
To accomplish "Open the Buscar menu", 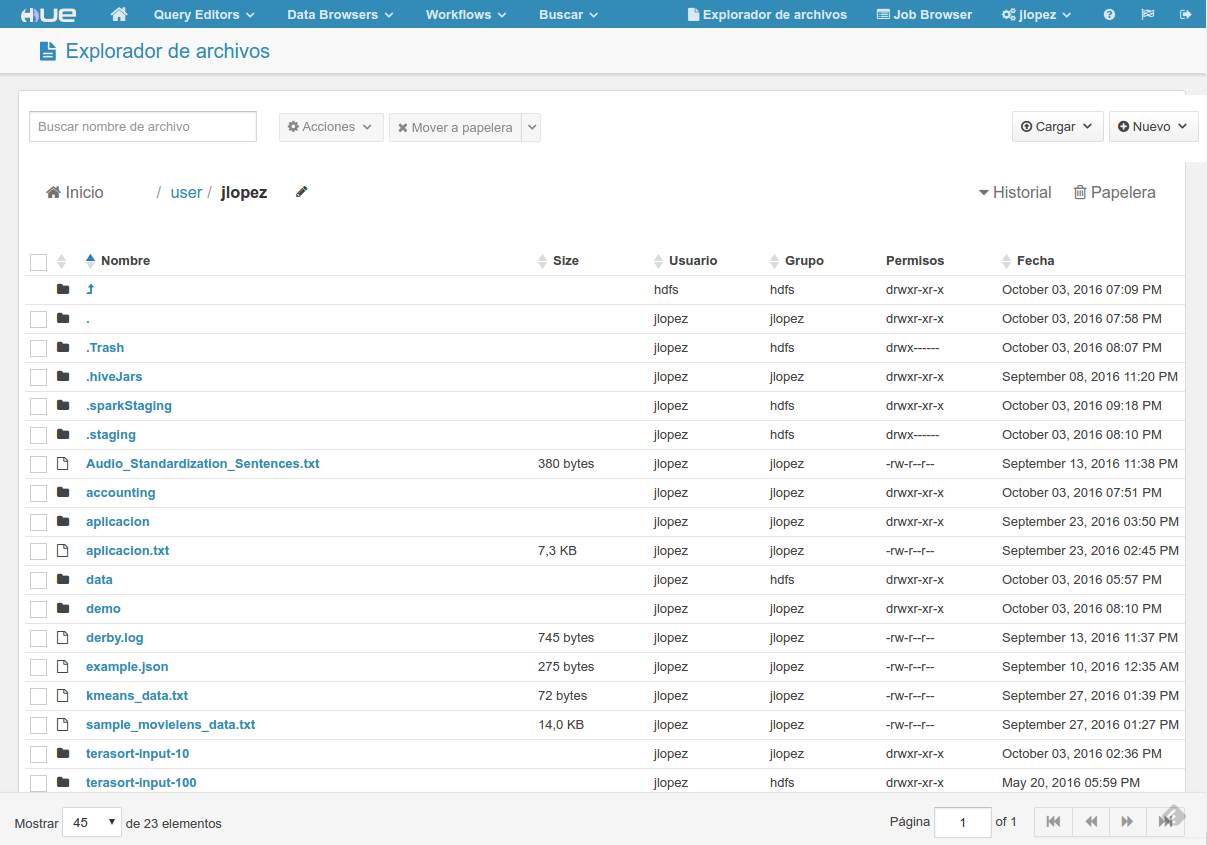I will pyautogui.click(x=568, y=15).
